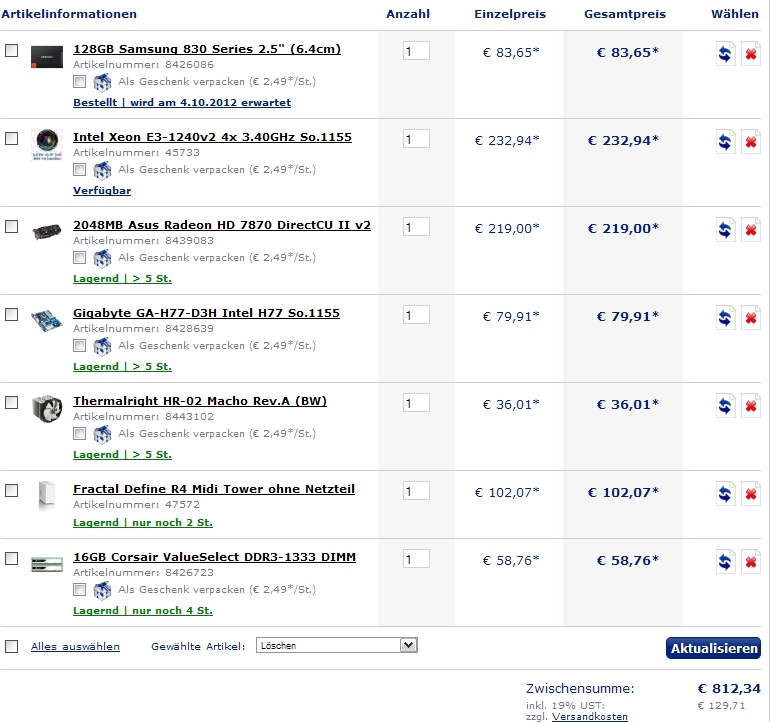
Task: Open the Gewählte Artikel Löschen dropdown
Action: [336, 645]
